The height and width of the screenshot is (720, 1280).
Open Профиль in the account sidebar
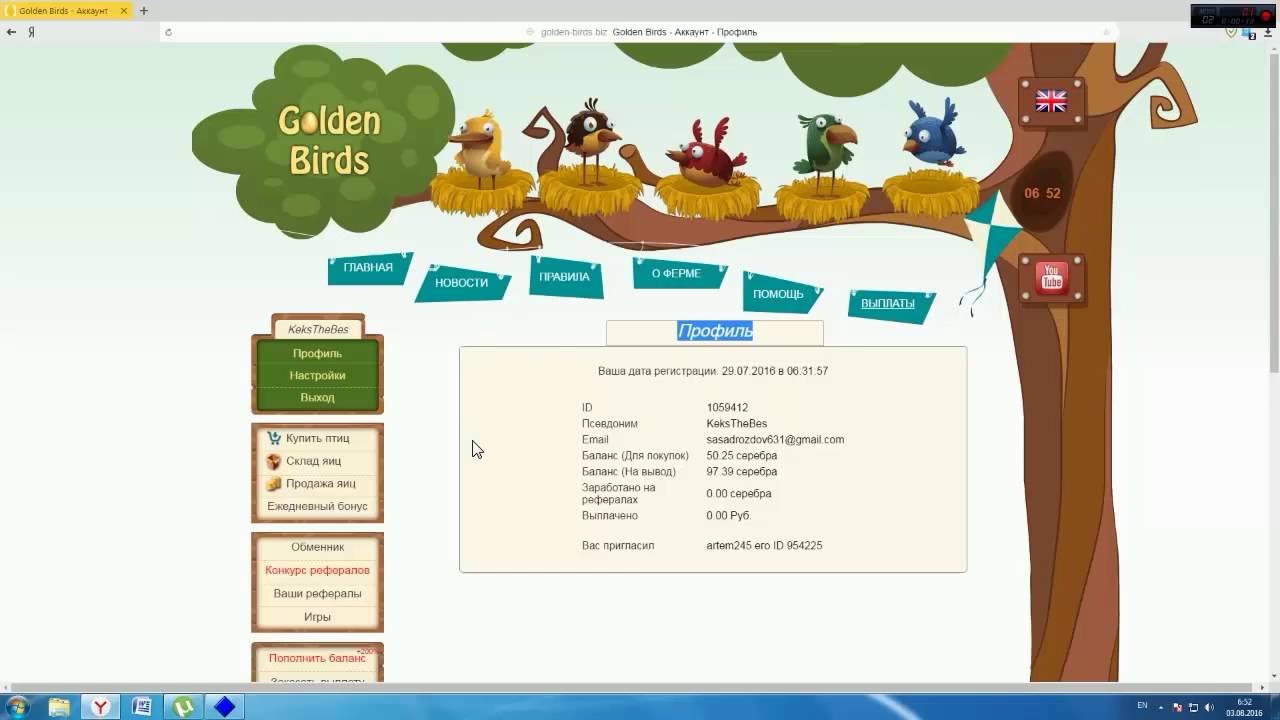(x=317, y=354)
